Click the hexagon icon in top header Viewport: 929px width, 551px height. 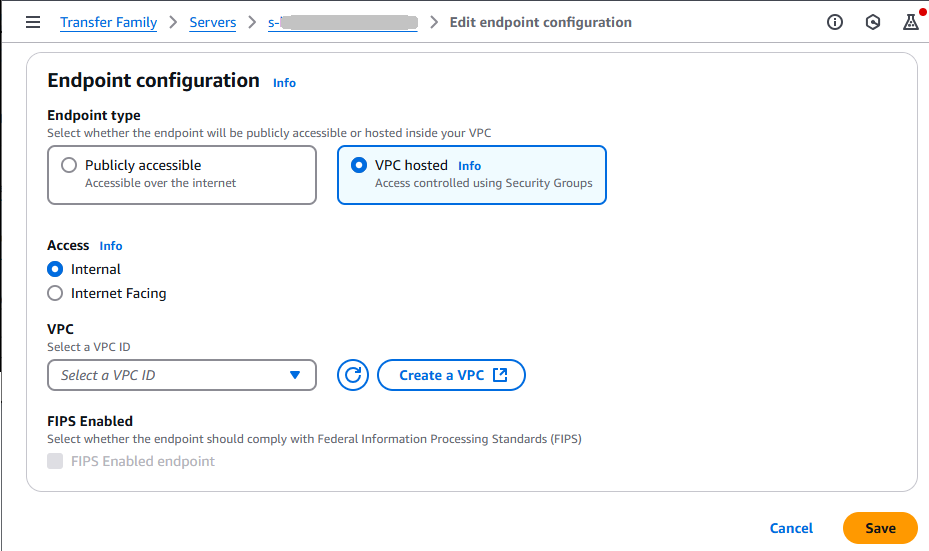tap(873, 22)
